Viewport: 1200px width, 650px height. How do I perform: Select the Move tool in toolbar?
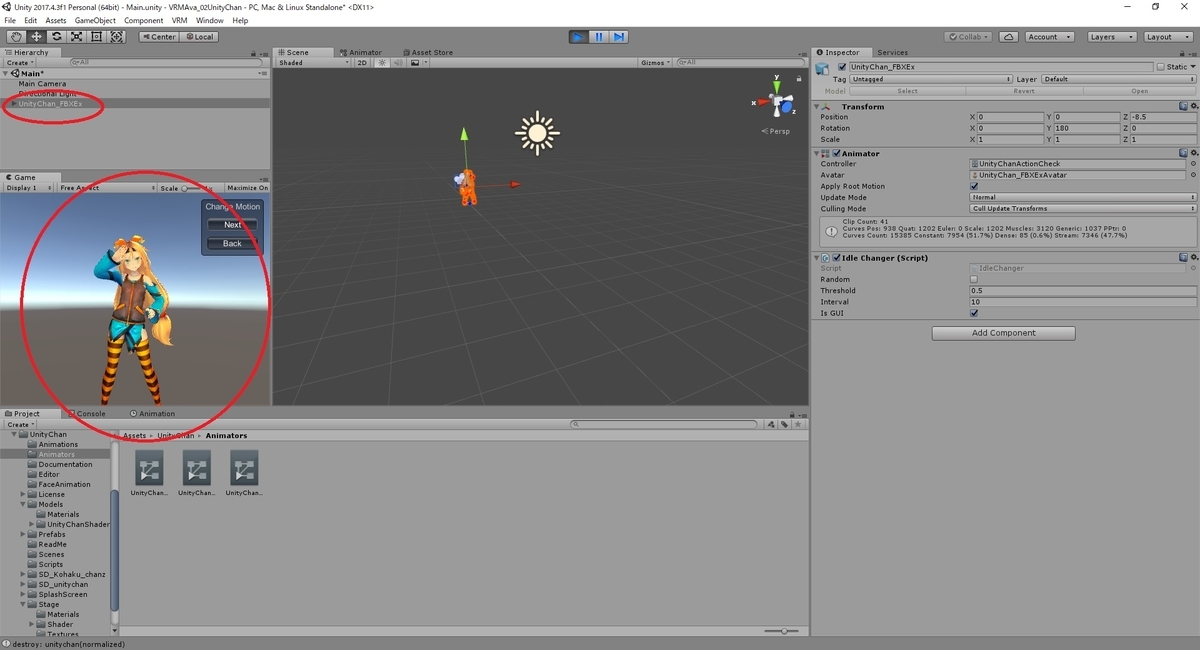pyautogui.click(x=36, y=37)
